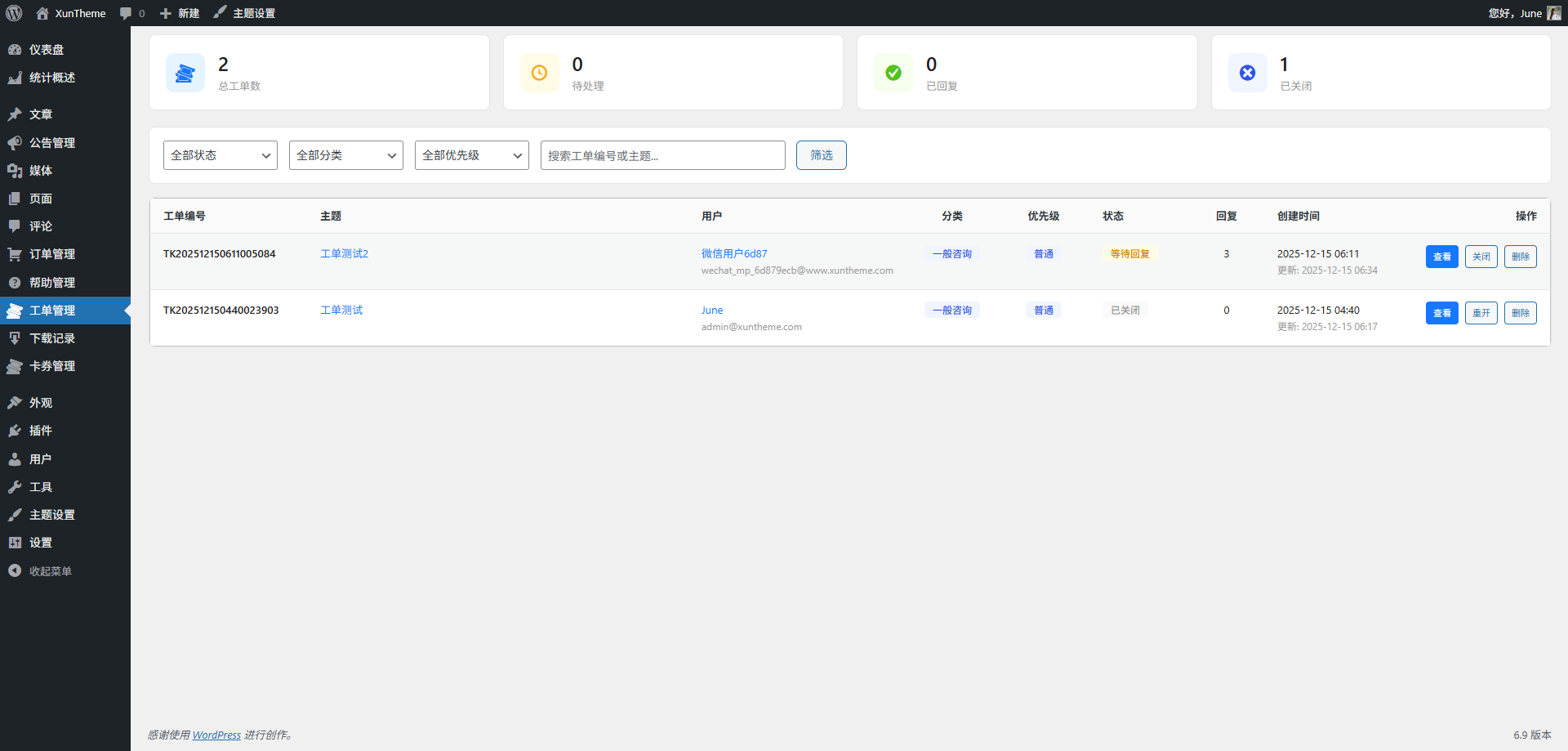Select 插件 in the sidebar menu
The height and width of the screenshot is (751, 1568).
(x=41, y=431)
